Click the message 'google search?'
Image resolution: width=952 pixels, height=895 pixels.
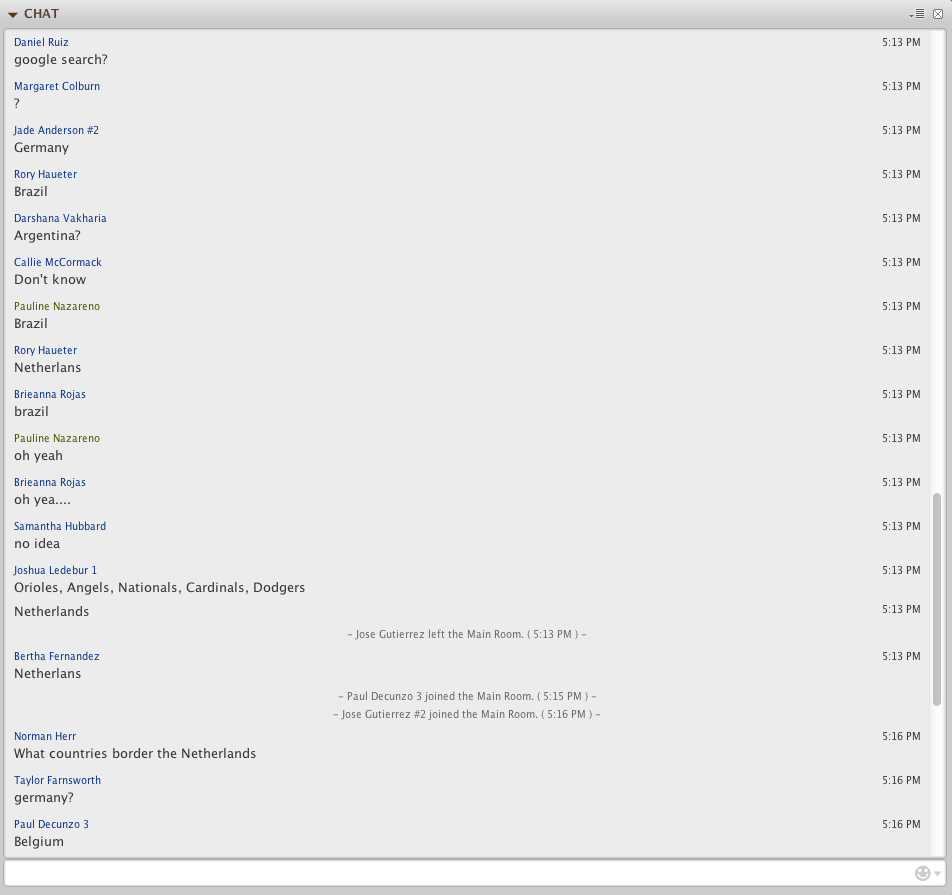pyautogui.click(x=61, y=60)
